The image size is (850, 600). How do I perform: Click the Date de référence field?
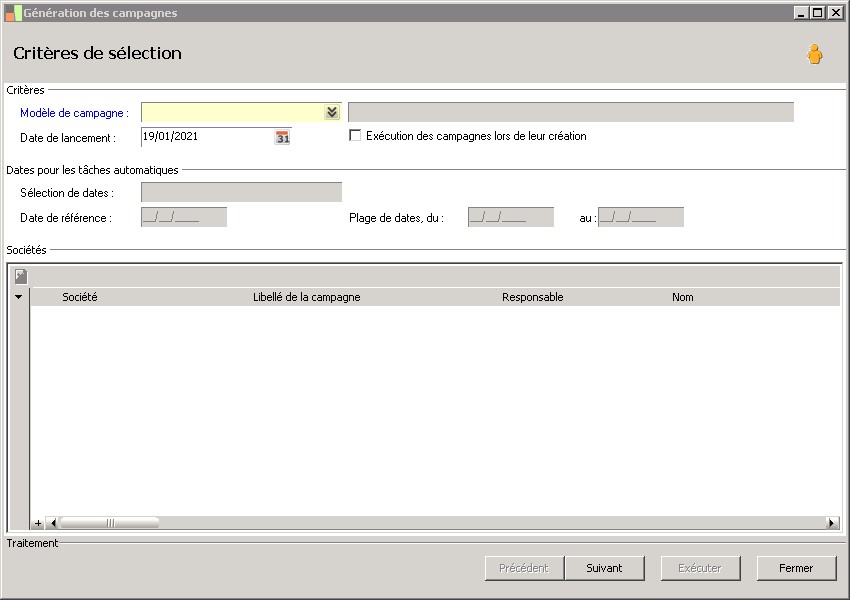184,217
